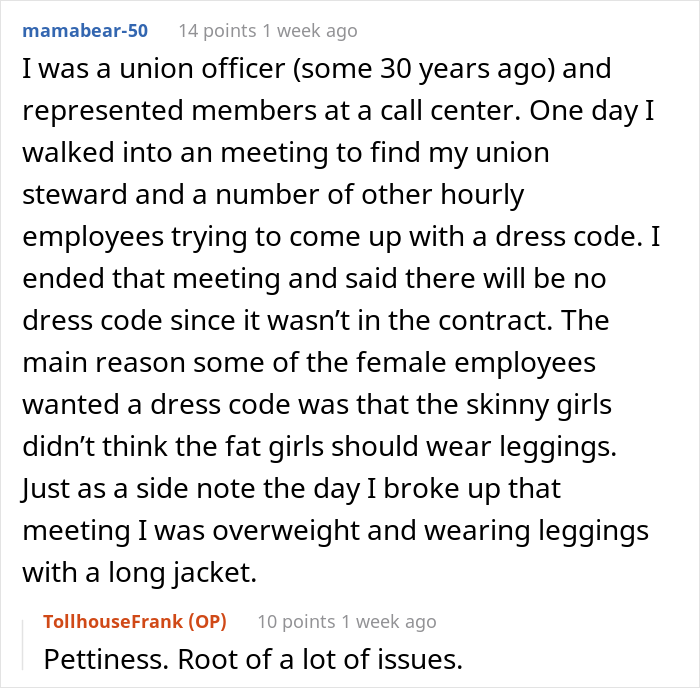The image size is (700, 688).
Task: Click the line 'wanted a dress code was that'
Action: [x=317, y=405]
